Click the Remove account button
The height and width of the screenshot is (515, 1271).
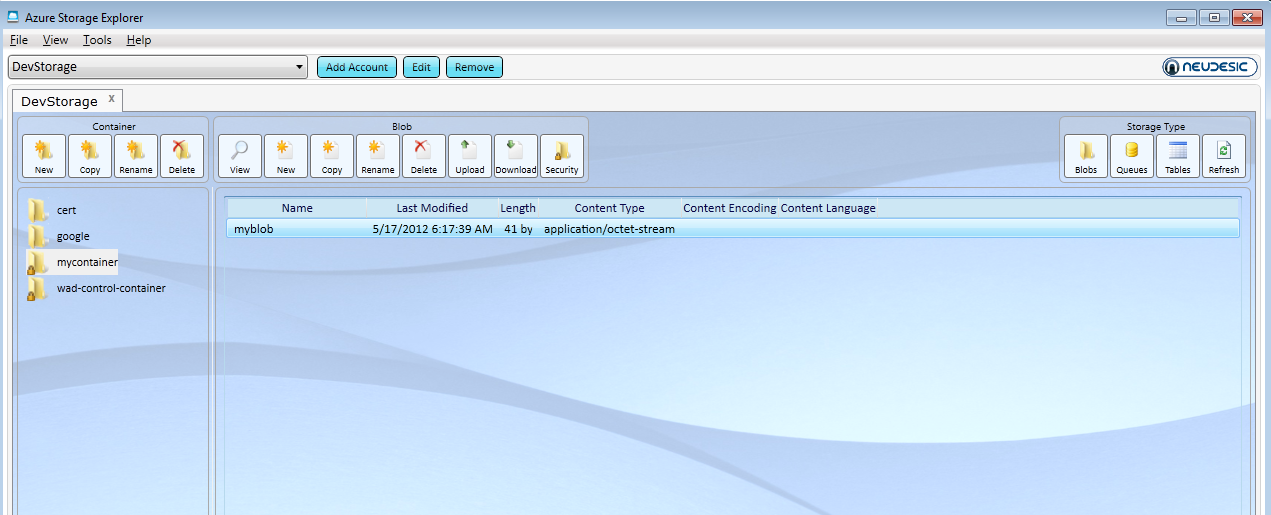[474, 67]
